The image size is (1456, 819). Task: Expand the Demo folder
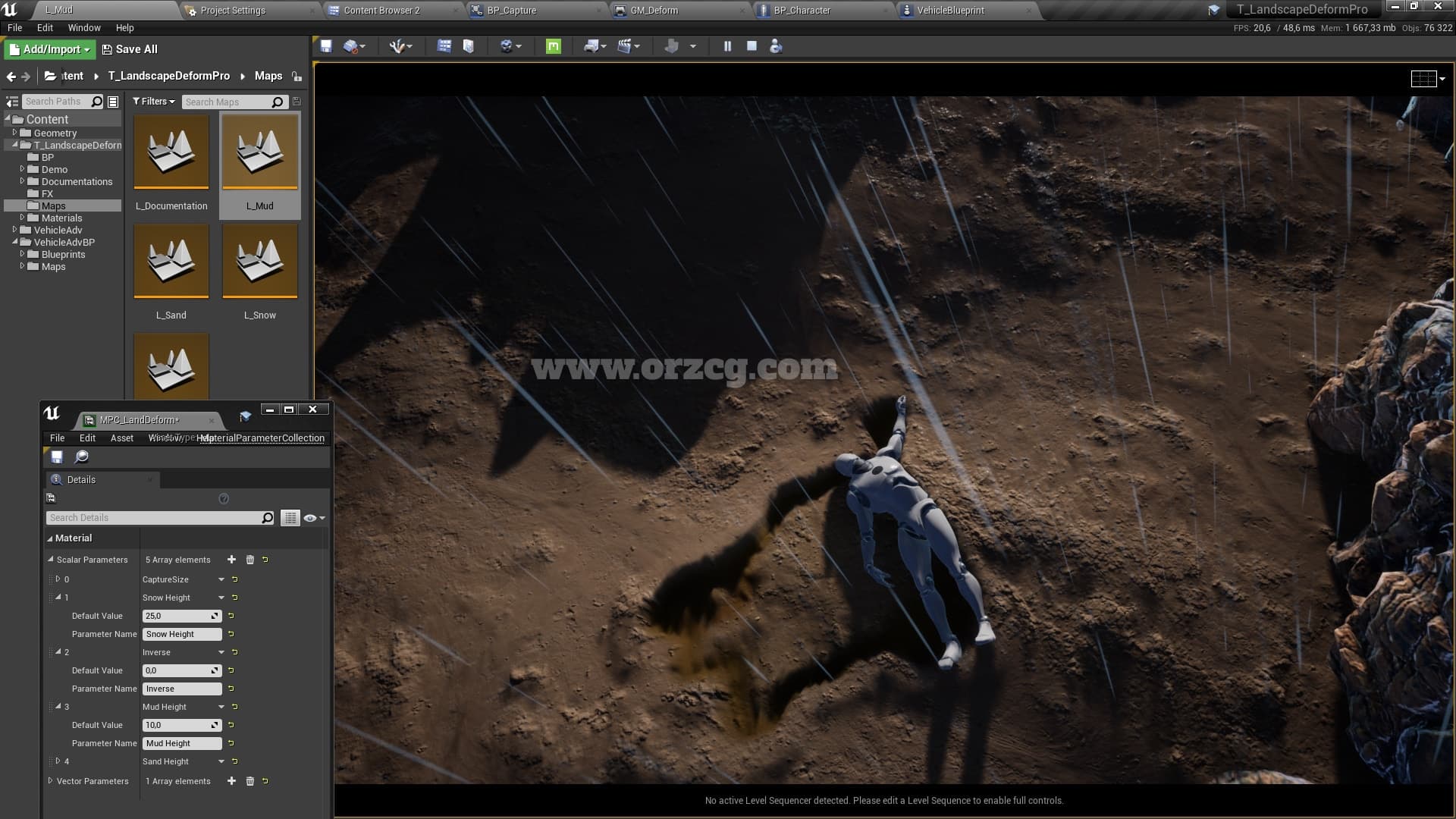point(22,169)
